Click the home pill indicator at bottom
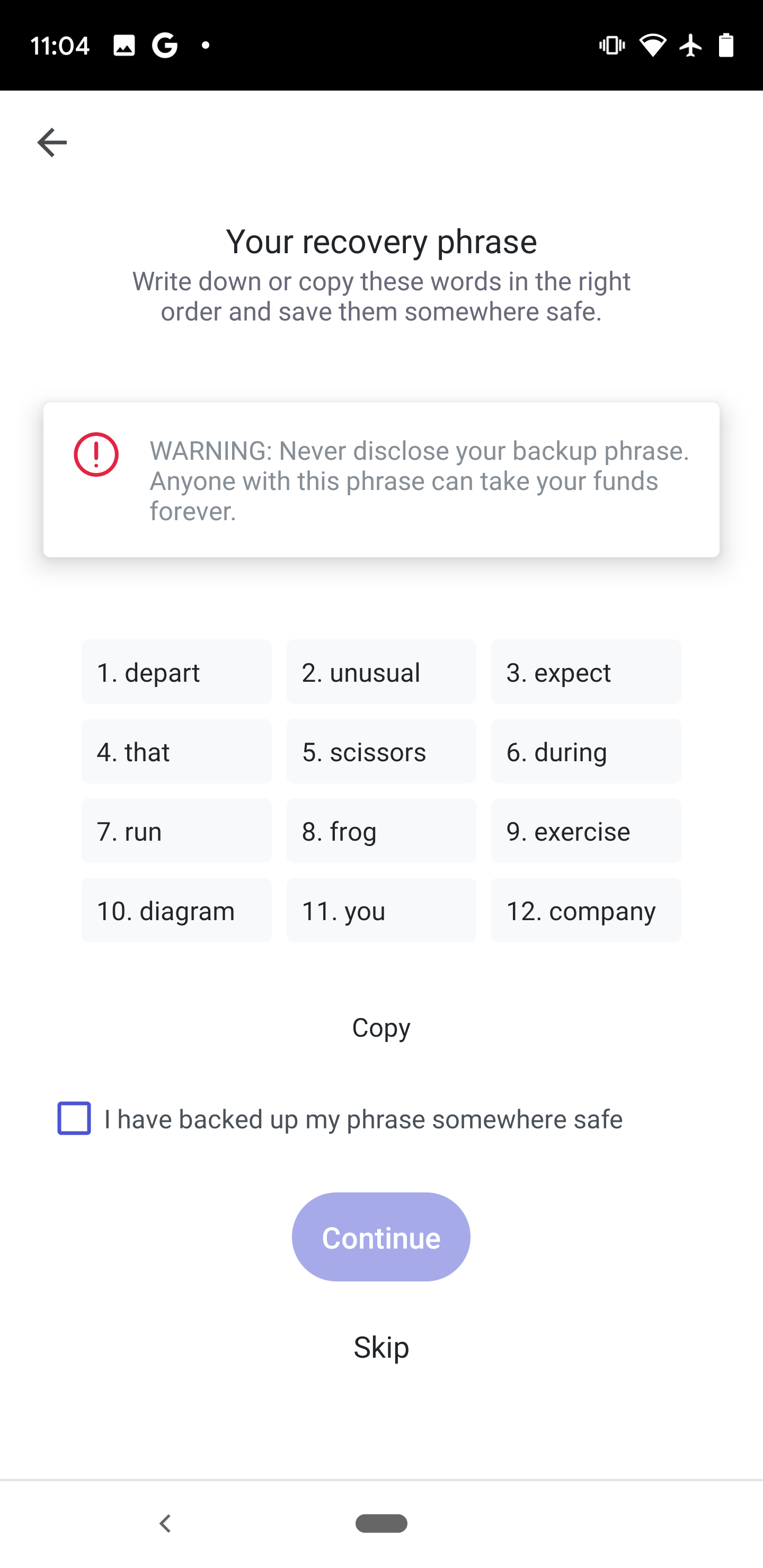This screenshot has height=1568, width=763. pyautogui.click(x=381, y=1522)
